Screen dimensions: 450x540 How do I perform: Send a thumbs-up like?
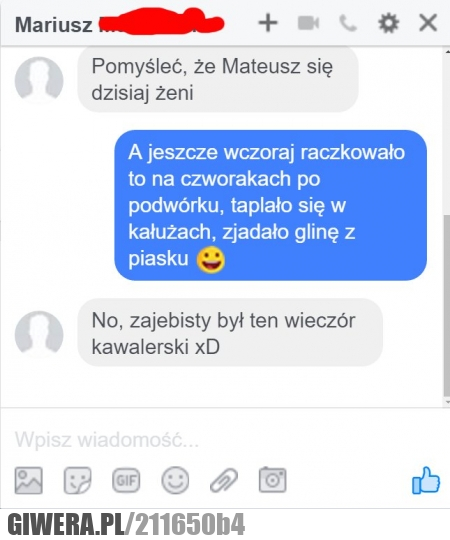tap(426, 480)
